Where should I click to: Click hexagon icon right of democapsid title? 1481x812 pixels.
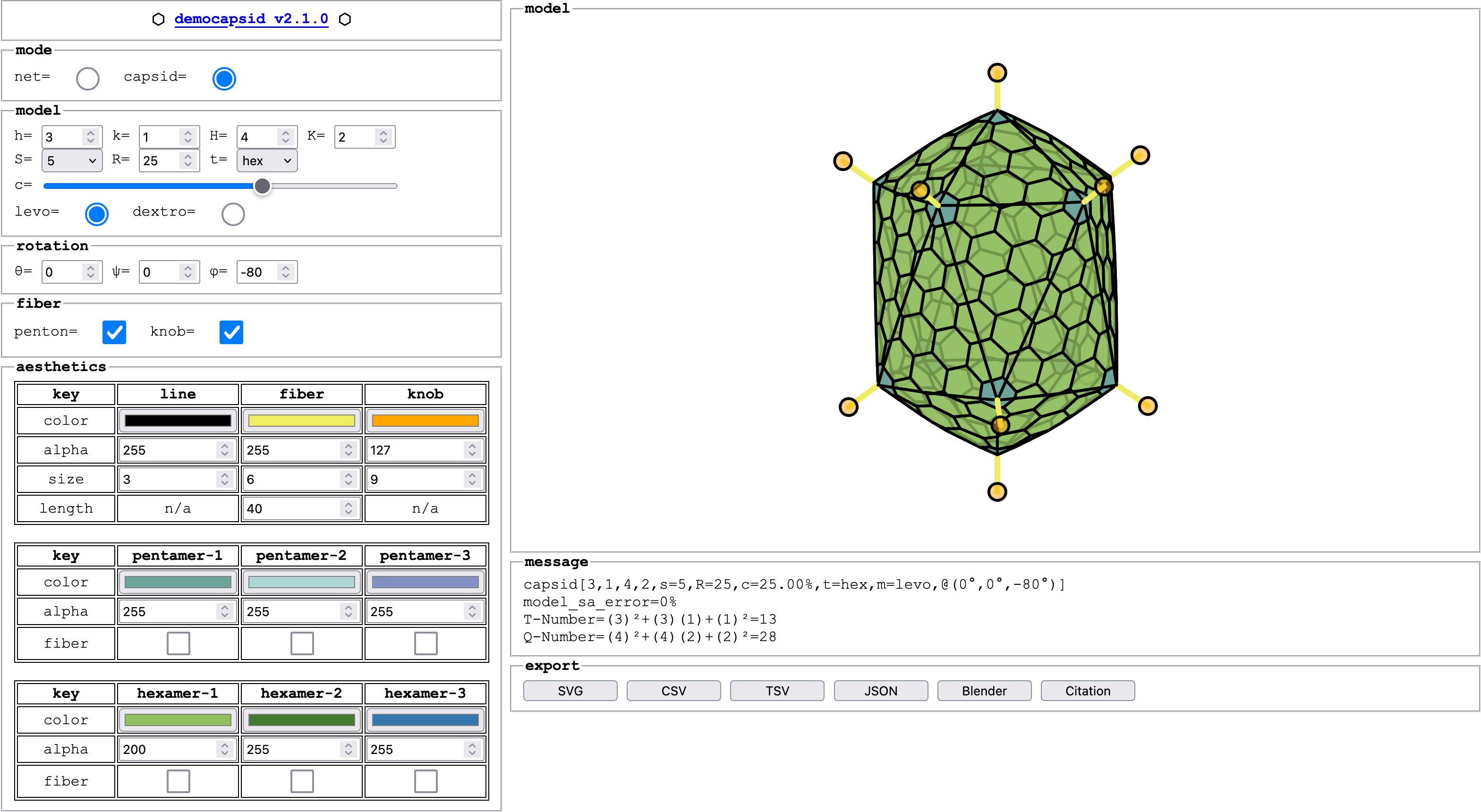(x=345, y=19)
